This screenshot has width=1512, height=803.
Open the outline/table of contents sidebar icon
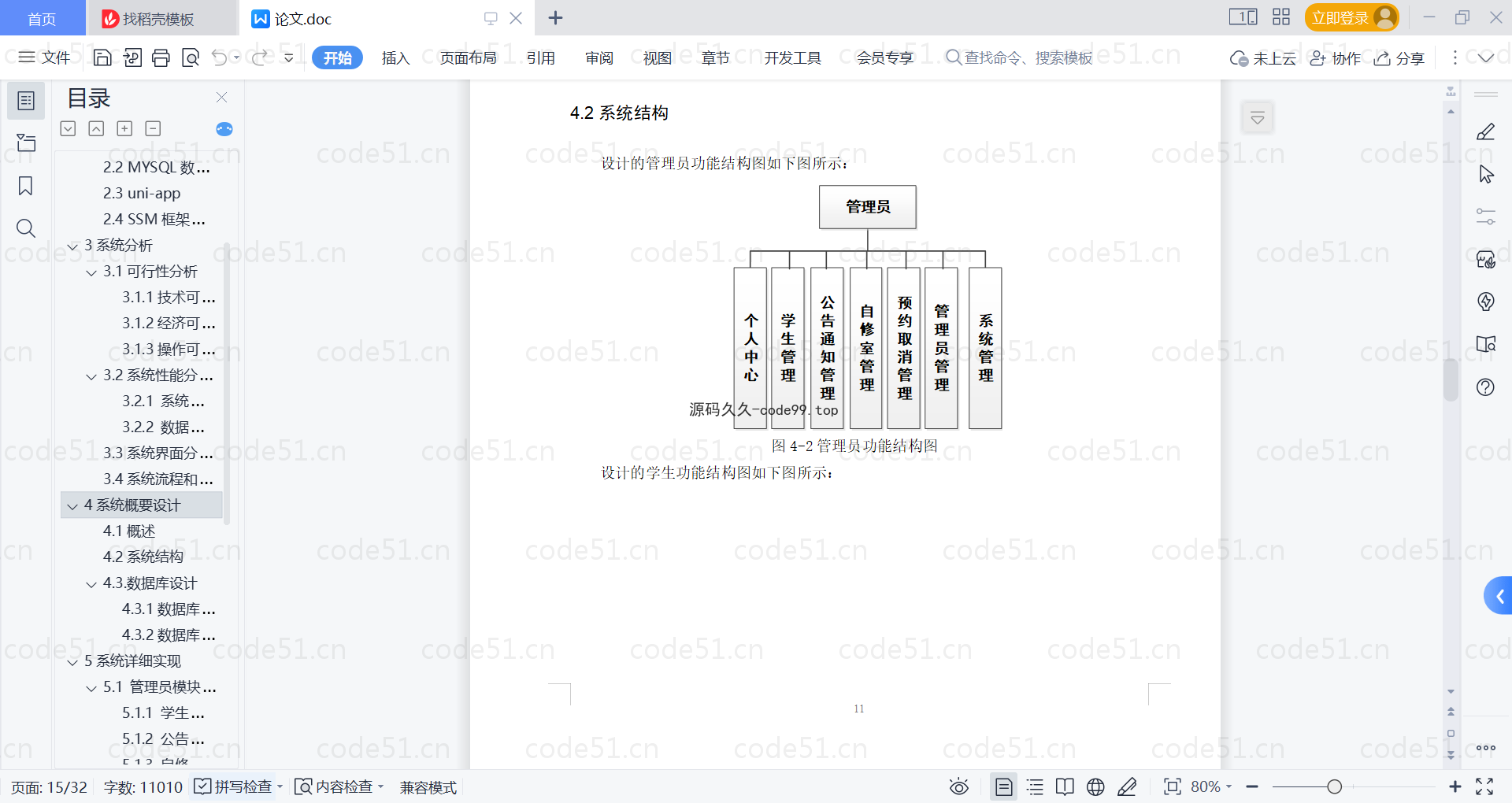pos(26,101)
